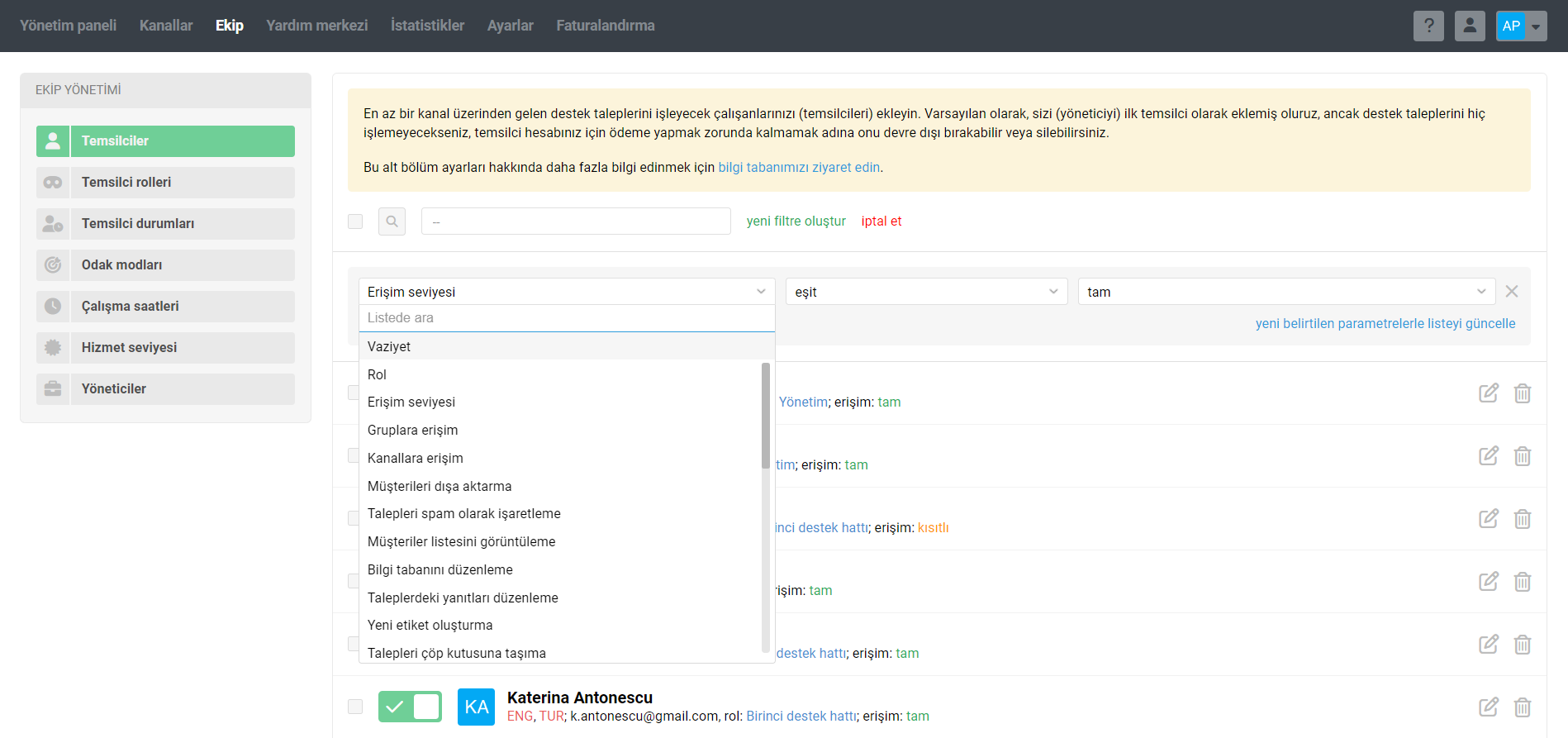The image size is (1568, 738).
Task: Choose Talepleri çöp kutusuna taşıma option
Action: pyautogui.click(x=560, y=653)
